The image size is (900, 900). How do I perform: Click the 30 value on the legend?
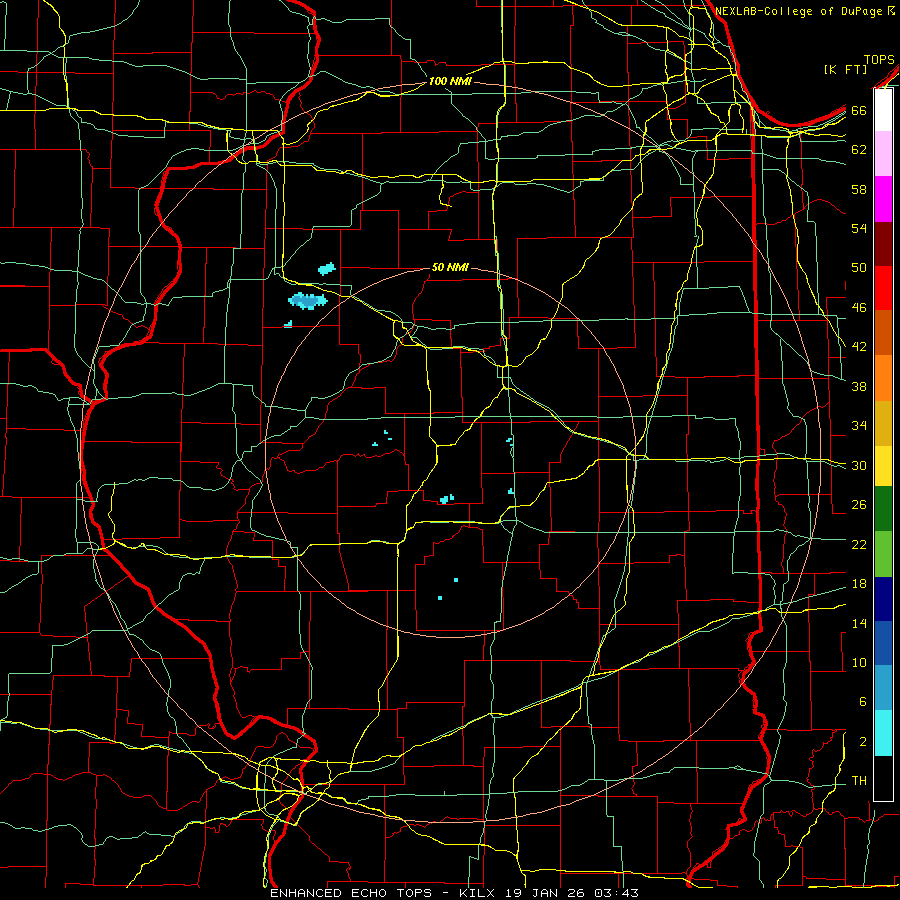coord(859,465)
